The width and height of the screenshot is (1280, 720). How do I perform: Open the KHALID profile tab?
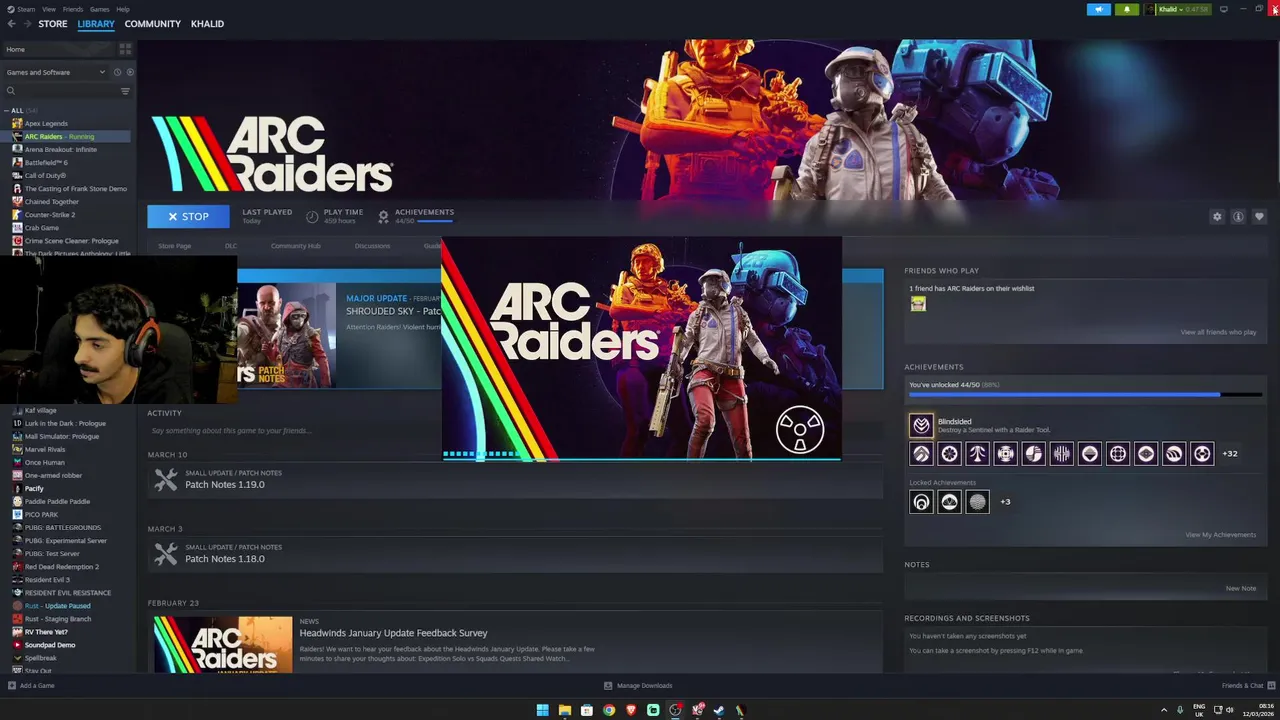tap(207, 24)
